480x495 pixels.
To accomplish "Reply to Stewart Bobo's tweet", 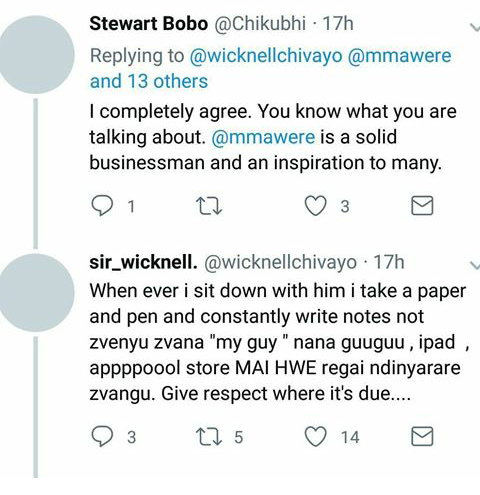I will tap(102, 206).
